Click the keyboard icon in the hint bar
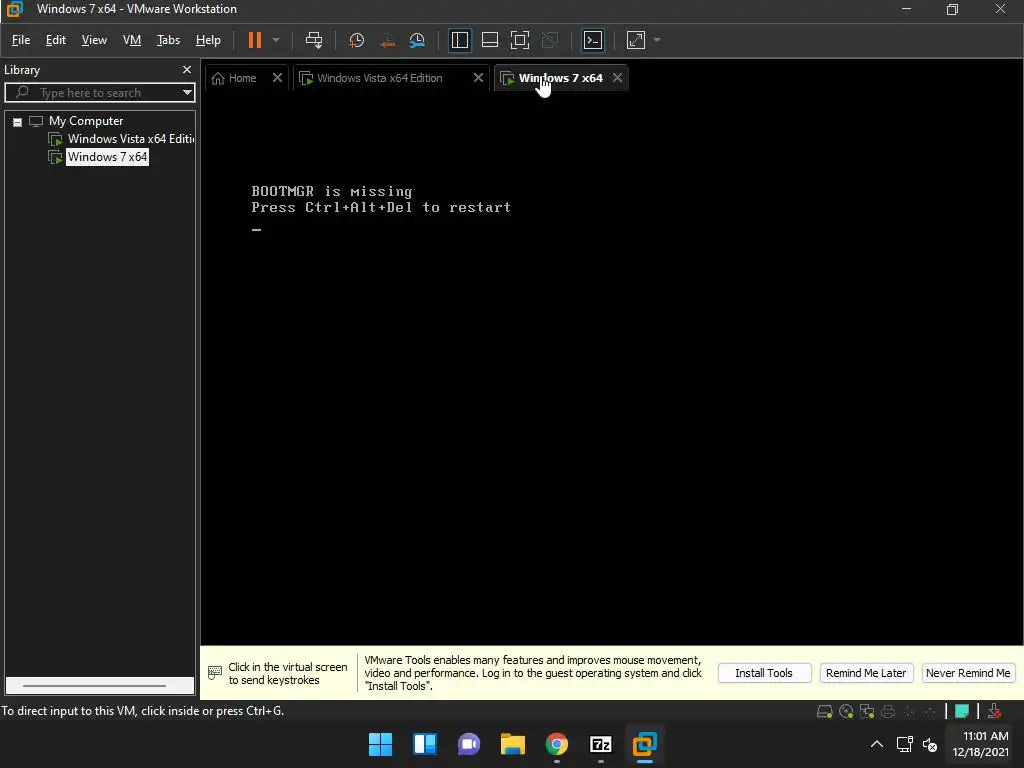The width and height of the screenshot is (1024, 768). 215,672
